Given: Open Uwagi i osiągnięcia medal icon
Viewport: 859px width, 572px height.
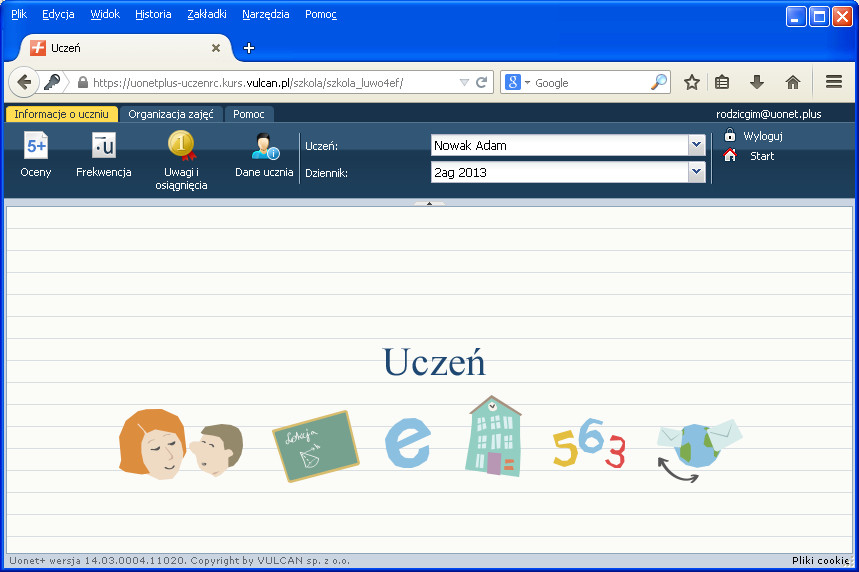Looking at the screenshot, I should [x=181, y=145].
